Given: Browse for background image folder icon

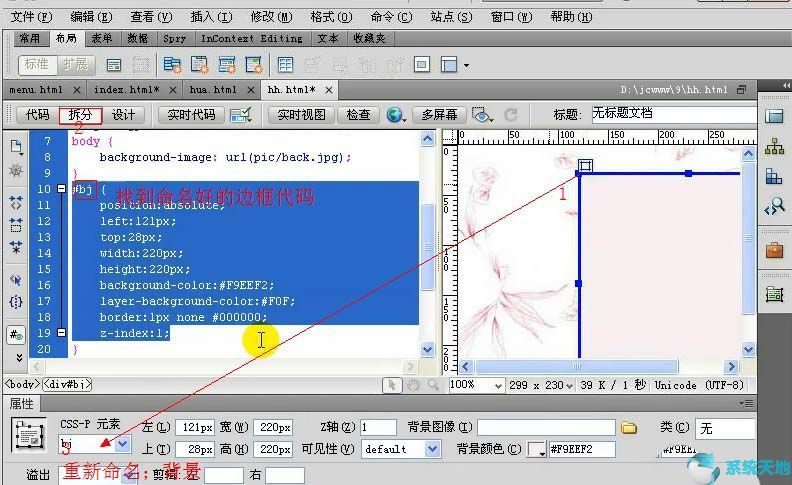Looking at the screenshot, I should [x=629, y=428].
